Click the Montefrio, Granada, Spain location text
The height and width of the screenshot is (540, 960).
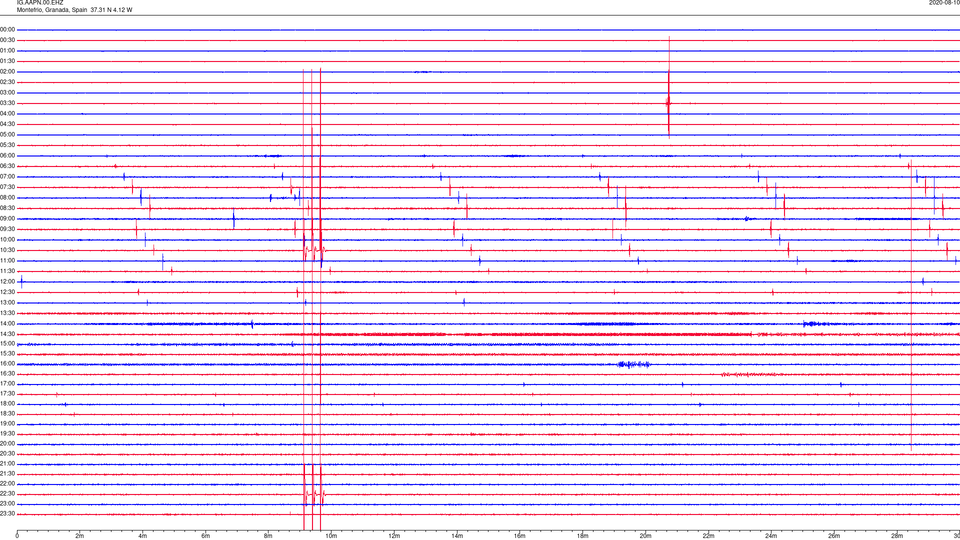pyautogui.click(x=52, y=10)
